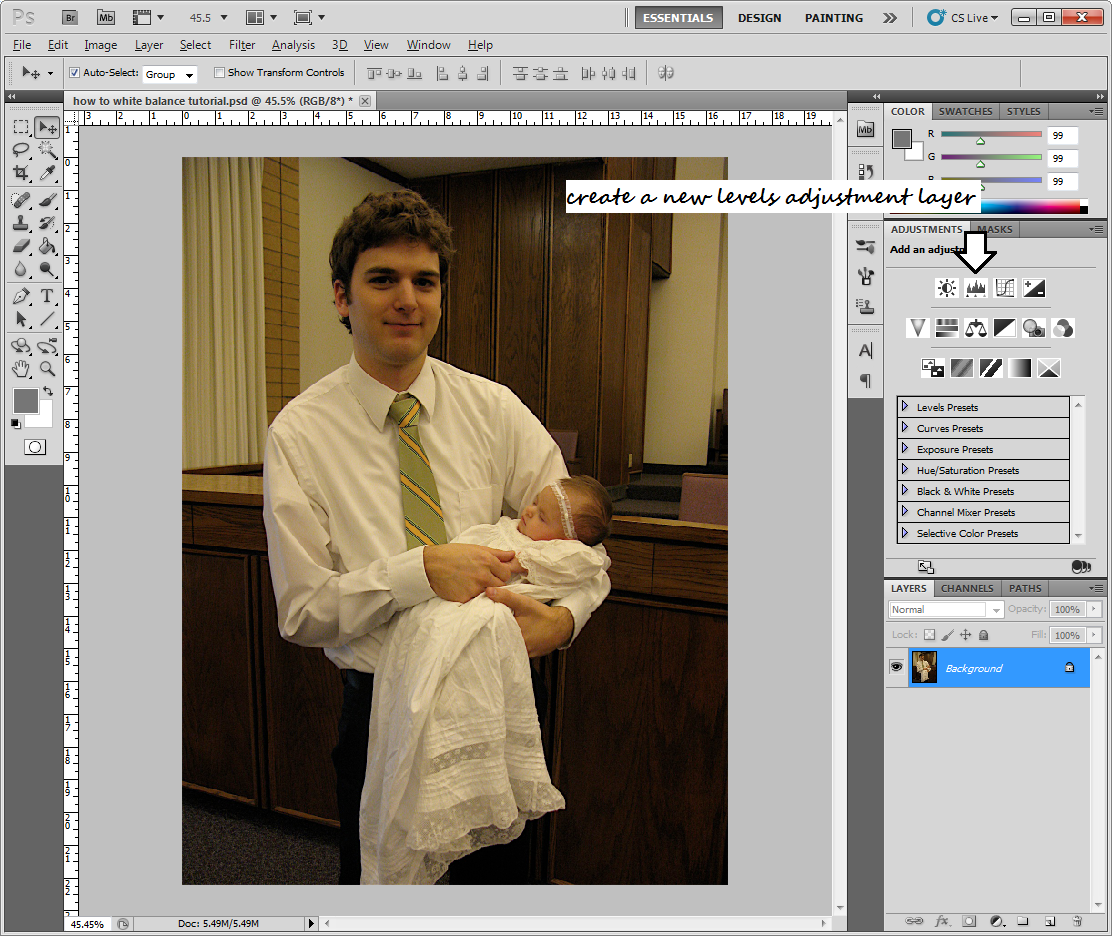Expand Levels Presets list
1112x936 pixels.
coord(905,406)
